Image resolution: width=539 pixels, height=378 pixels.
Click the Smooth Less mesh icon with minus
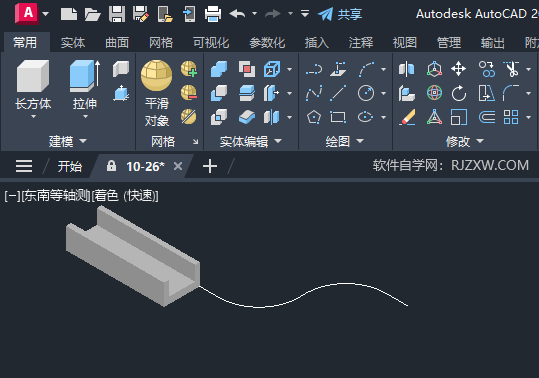(189, 93)
